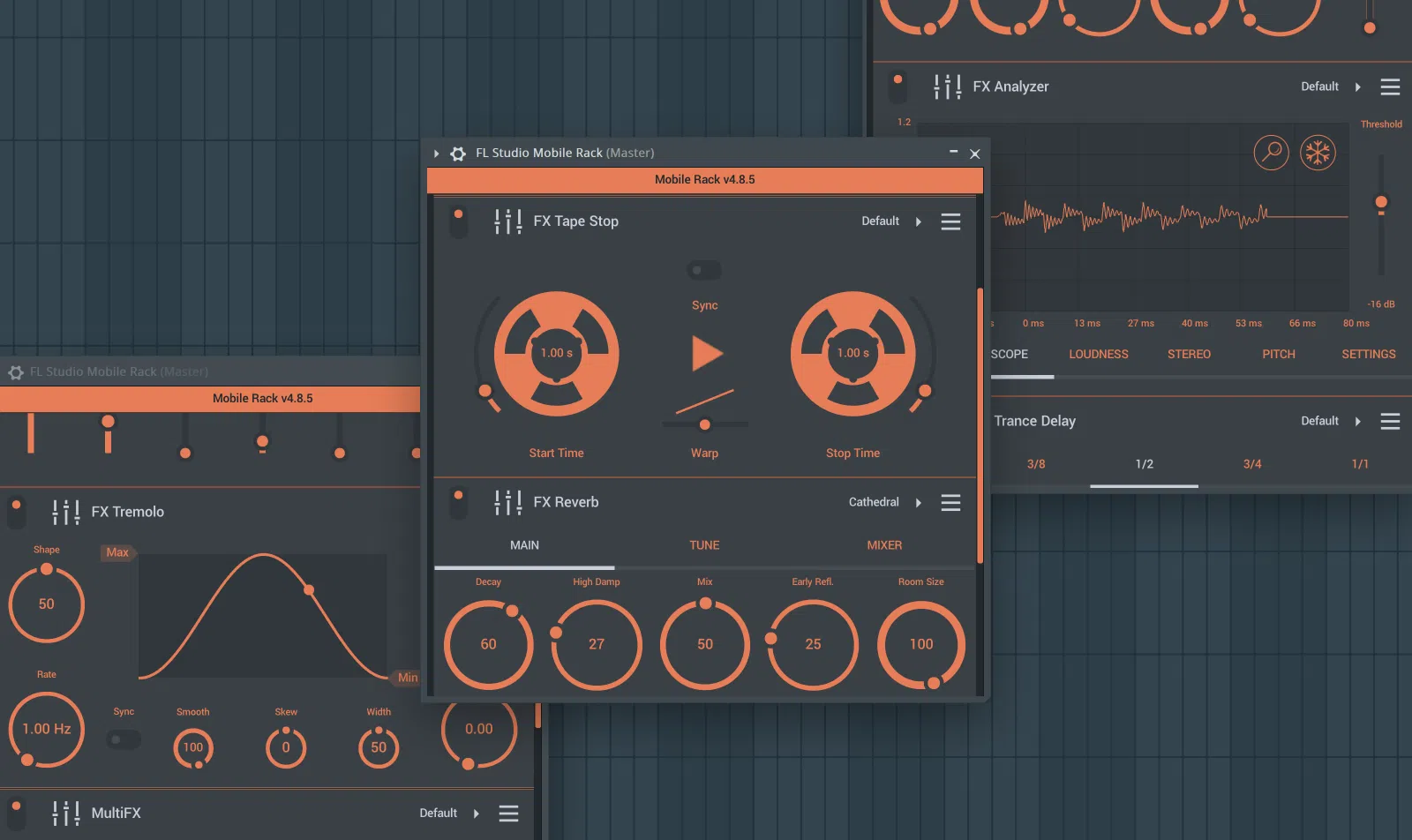Expand the FX Reverb Cathedral preset arrow
Screen dimensions: 1412x840
(919, 503)
